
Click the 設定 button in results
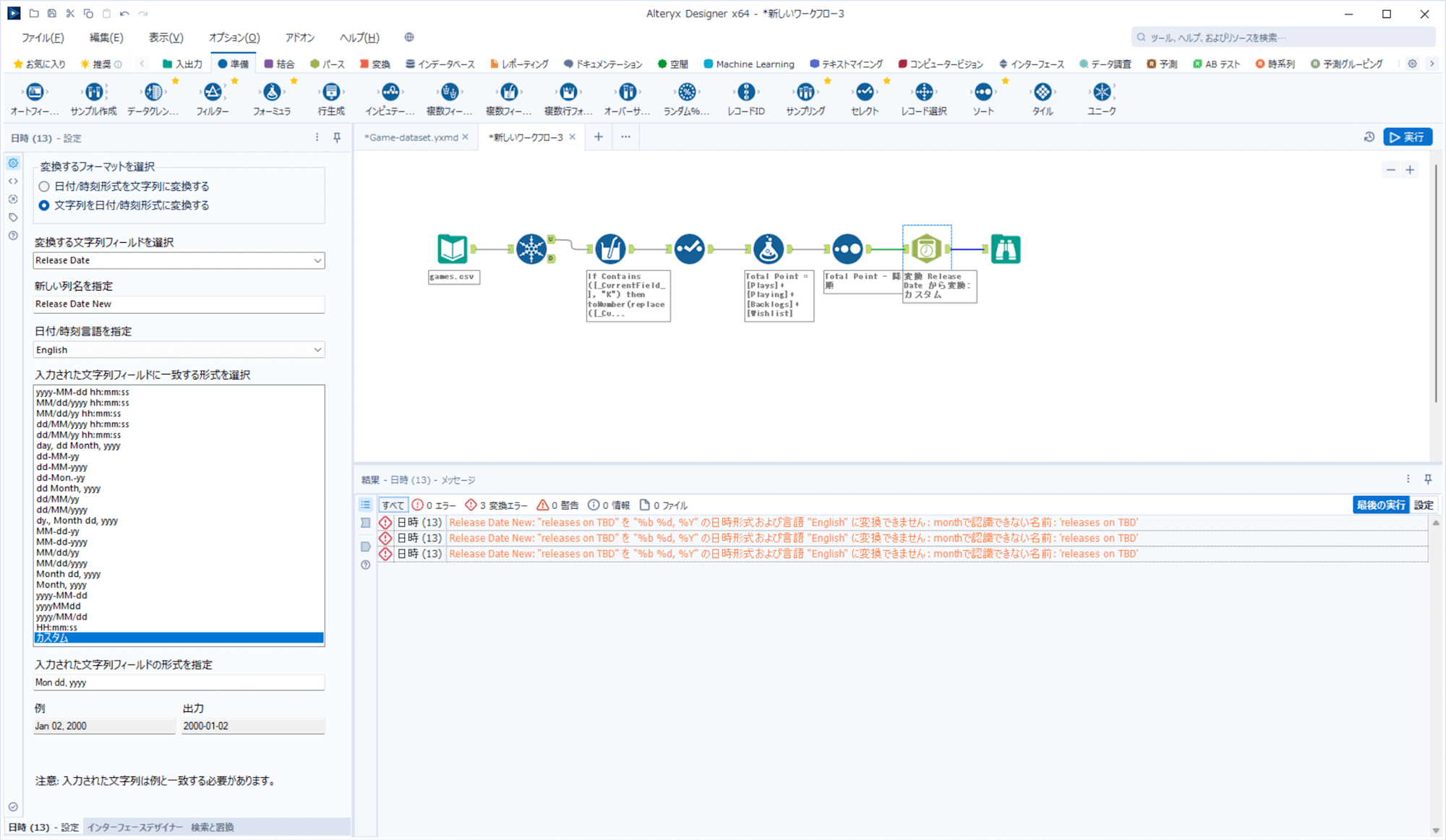[1424, 505]
